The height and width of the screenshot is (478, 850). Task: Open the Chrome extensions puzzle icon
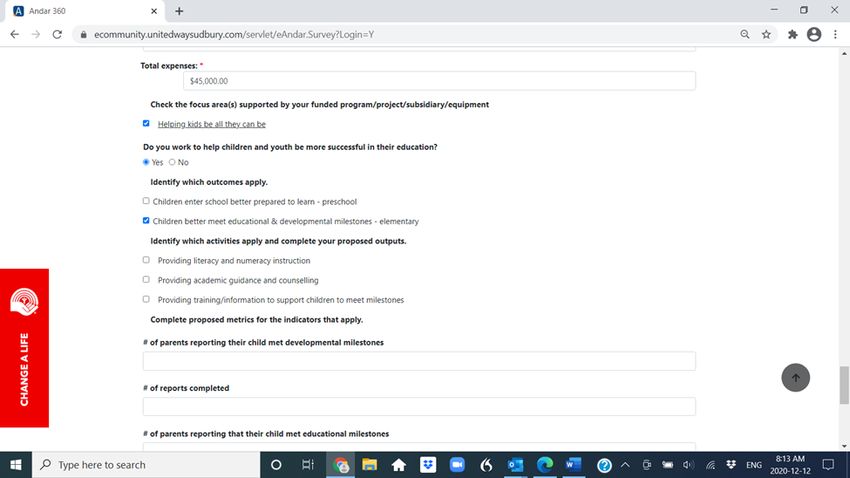tap(793, 34)
